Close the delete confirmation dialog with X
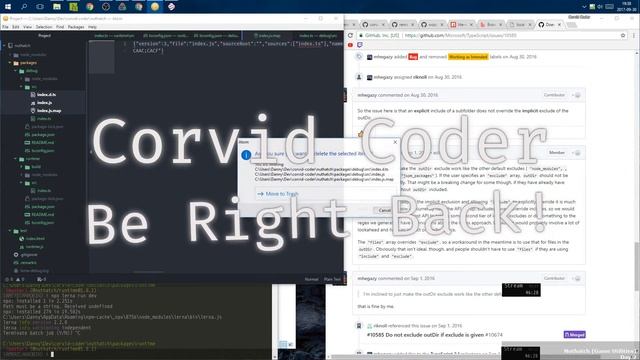This screenshot has height=360, width=640. [x=395, y=142]
